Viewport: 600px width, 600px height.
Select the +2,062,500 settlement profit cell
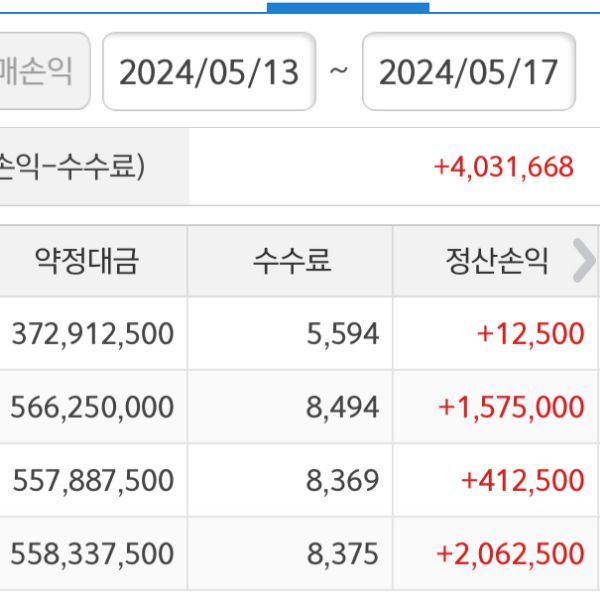pos(511,554)
